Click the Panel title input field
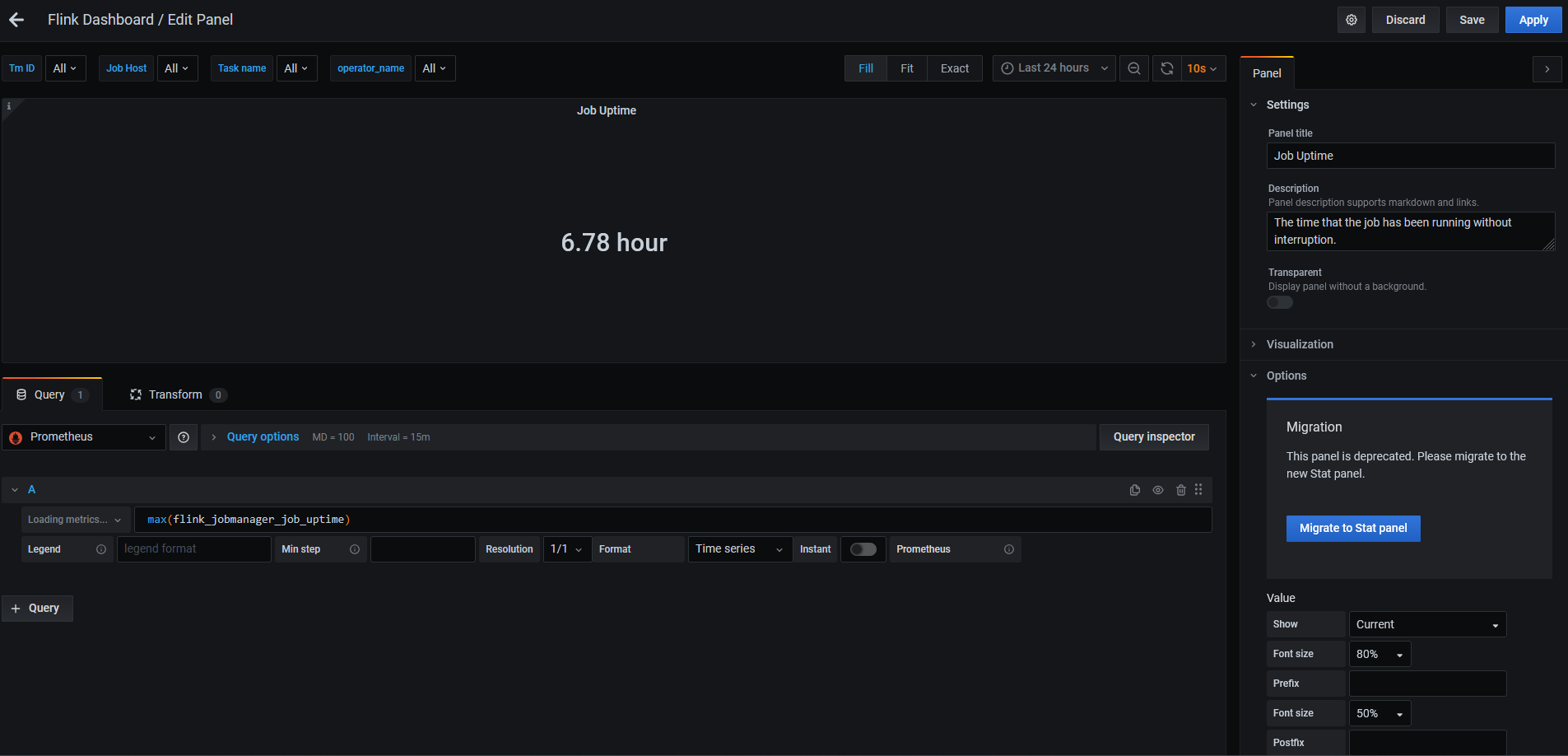The width and height of the screenshot is (1568, 756). [1411, 156]
